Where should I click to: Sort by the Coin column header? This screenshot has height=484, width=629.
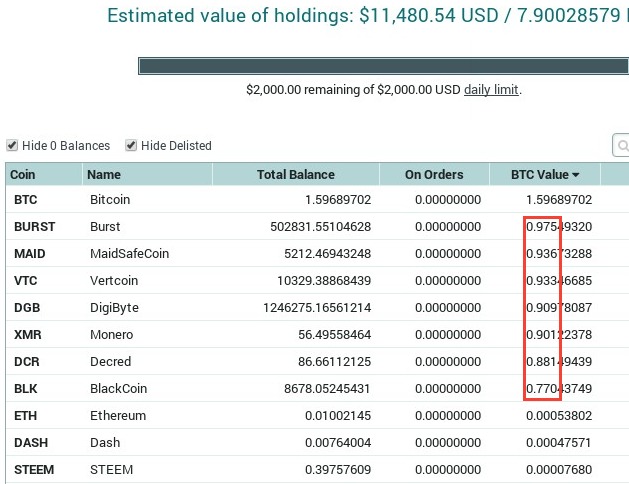(x=44, y=174)
